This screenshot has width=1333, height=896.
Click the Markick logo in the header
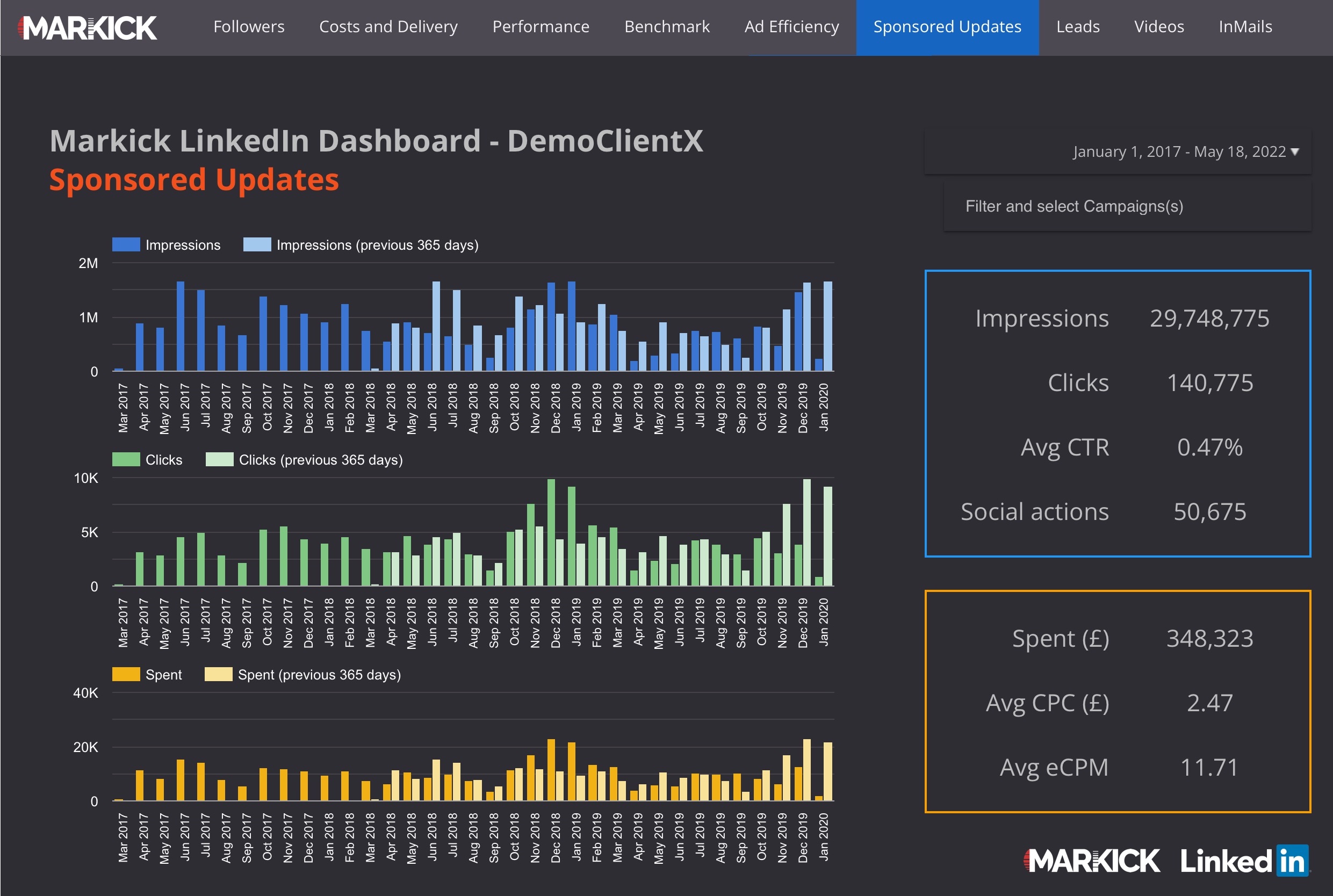pos(87,27)
